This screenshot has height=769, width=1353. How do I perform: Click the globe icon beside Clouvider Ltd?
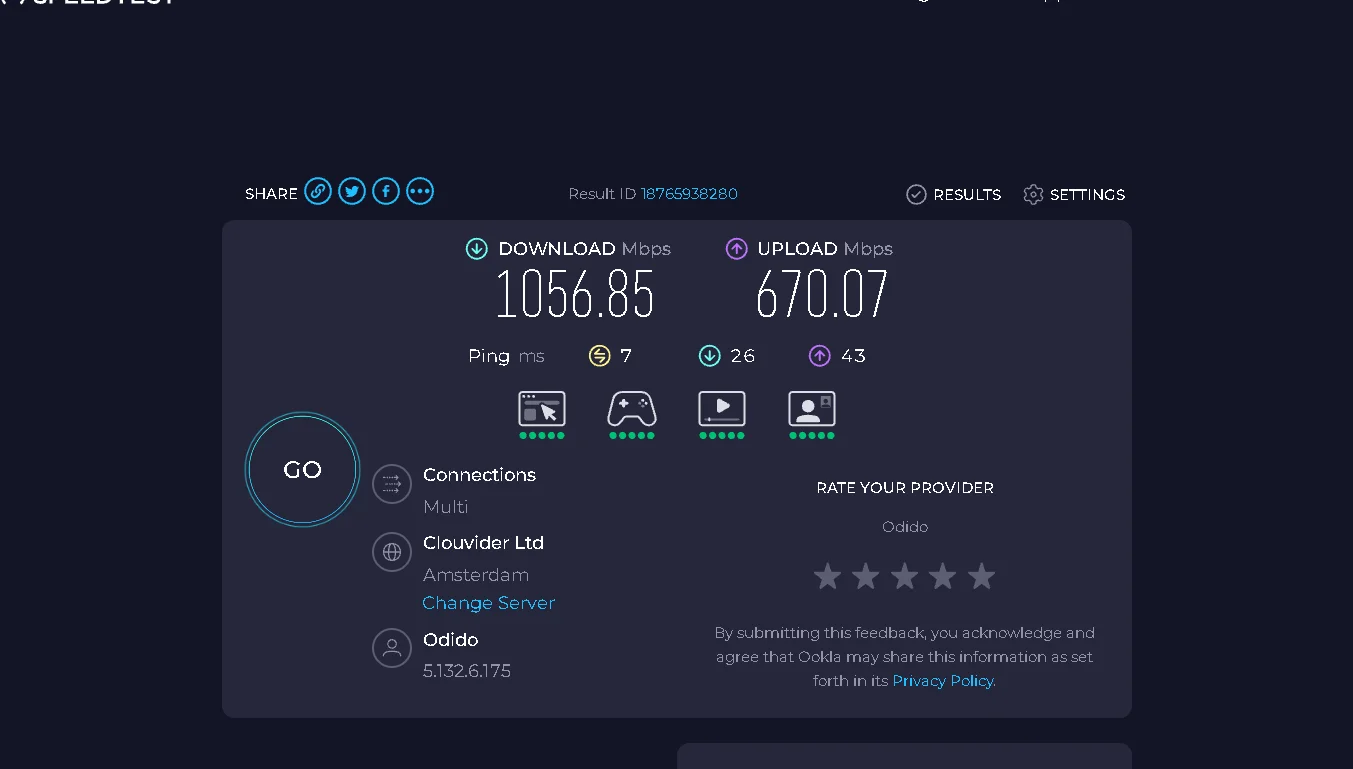tap(392, 552)
